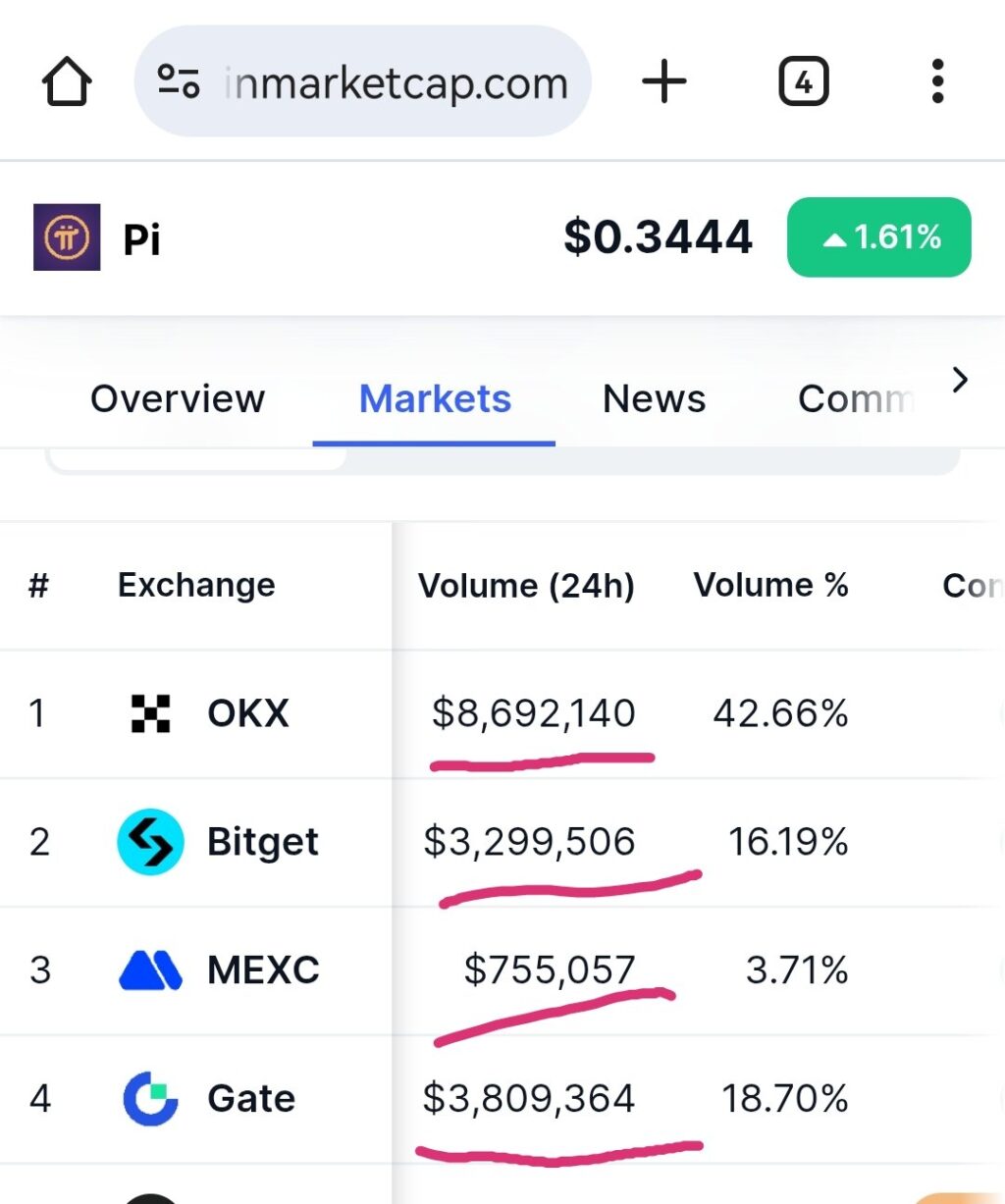Open a new tab with plus icon
The height and width of the screenshot is (1204, 1005).
point(664,81)
